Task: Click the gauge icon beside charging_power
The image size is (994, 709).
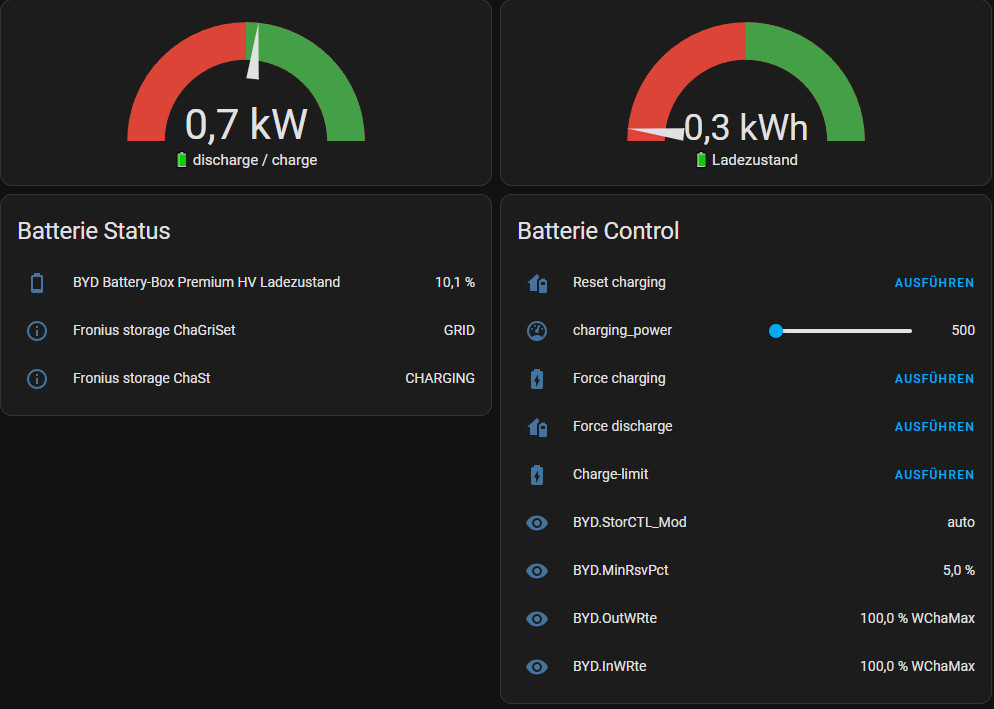Action: (537, 331)
